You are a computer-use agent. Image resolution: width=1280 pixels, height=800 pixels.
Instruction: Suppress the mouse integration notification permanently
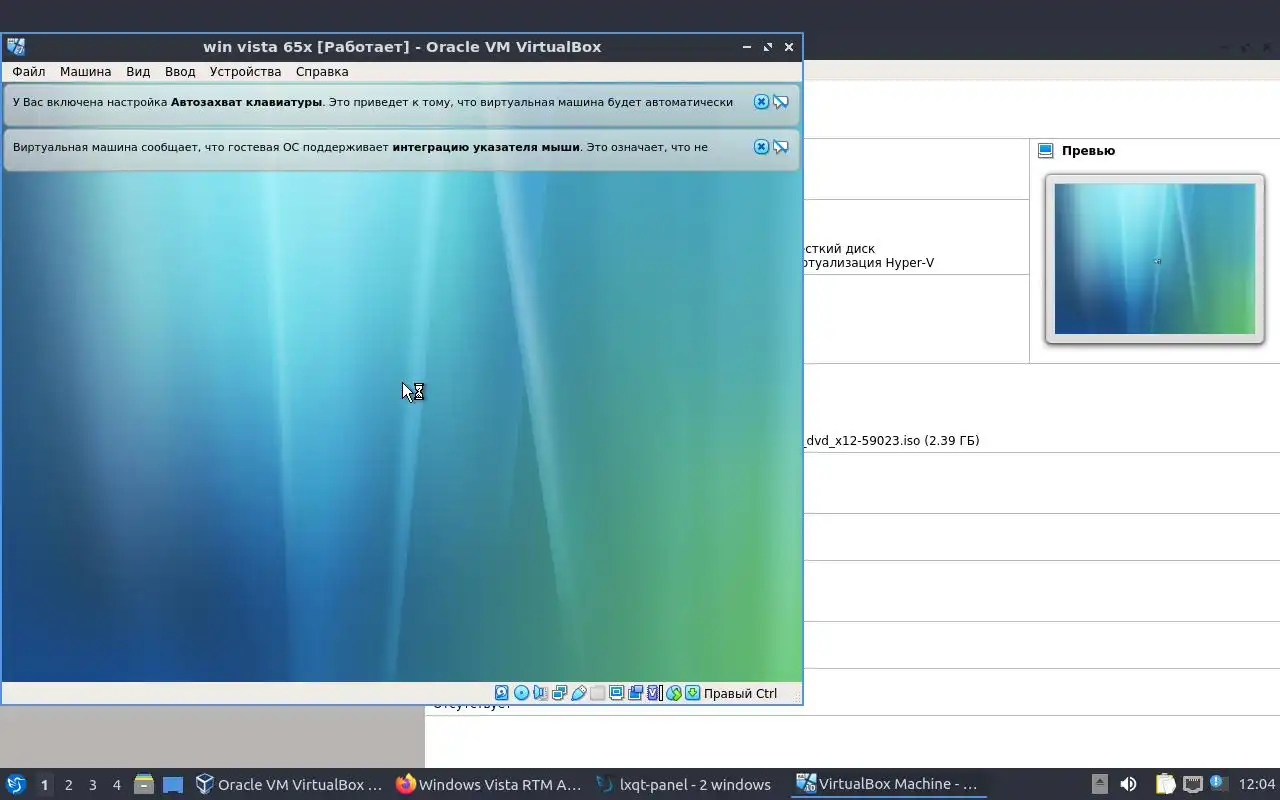click(x=781, y=147)
